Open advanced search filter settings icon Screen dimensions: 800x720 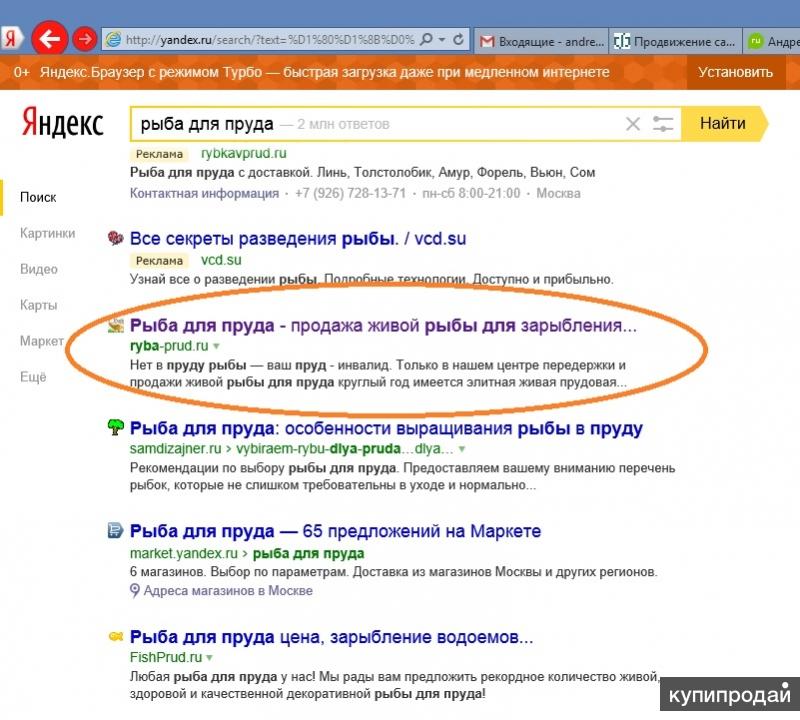click(x=663, y=124)
